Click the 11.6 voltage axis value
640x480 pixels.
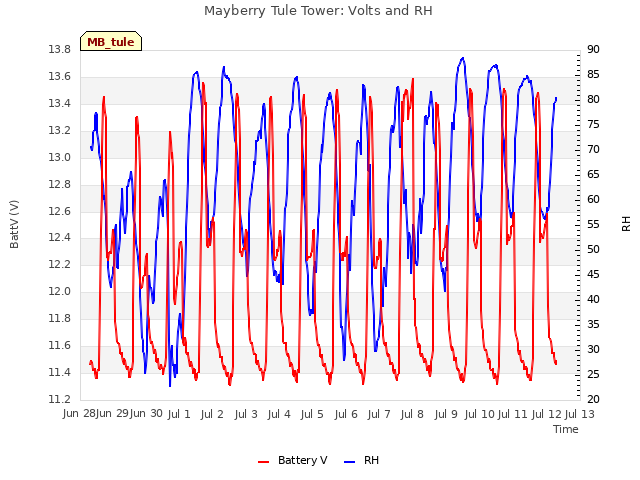point(60,345)
